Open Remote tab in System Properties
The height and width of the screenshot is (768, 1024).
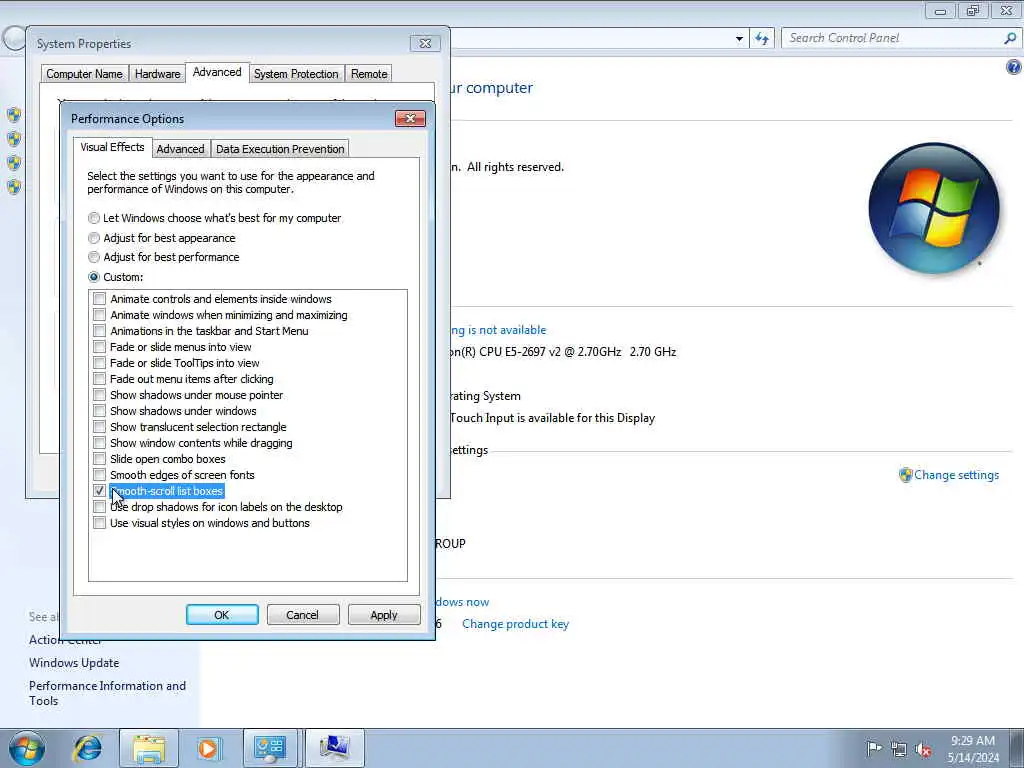(369, 74)
